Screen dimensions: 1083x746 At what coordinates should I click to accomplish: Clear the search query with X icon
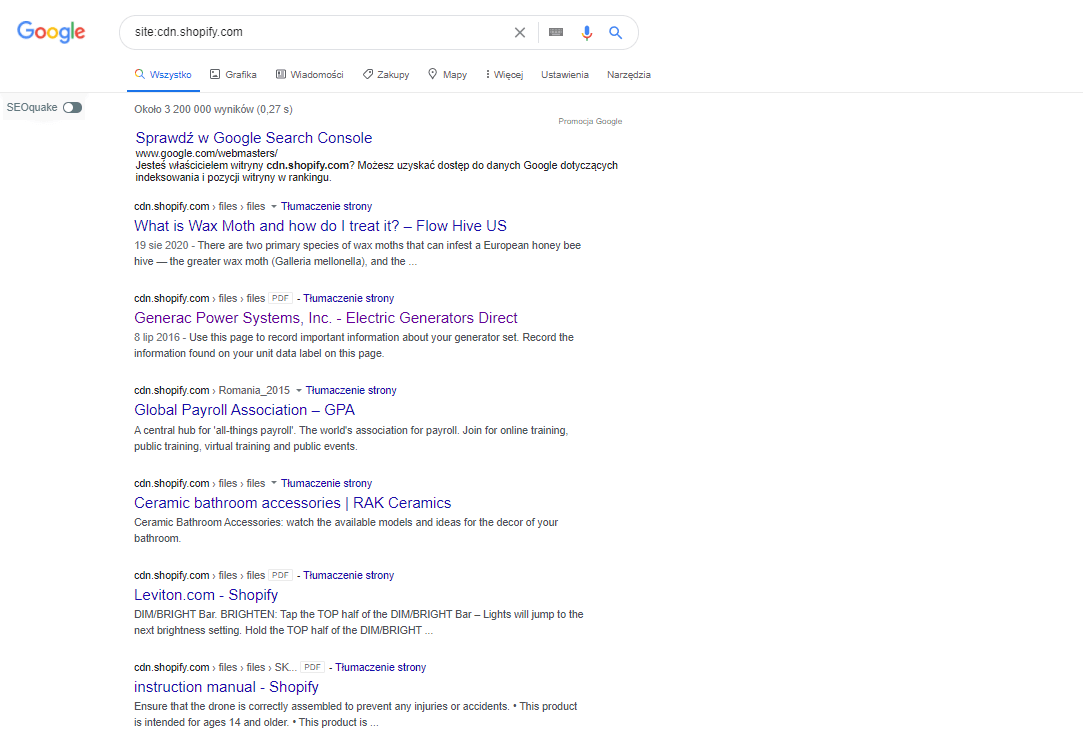[x=520, y=32]
